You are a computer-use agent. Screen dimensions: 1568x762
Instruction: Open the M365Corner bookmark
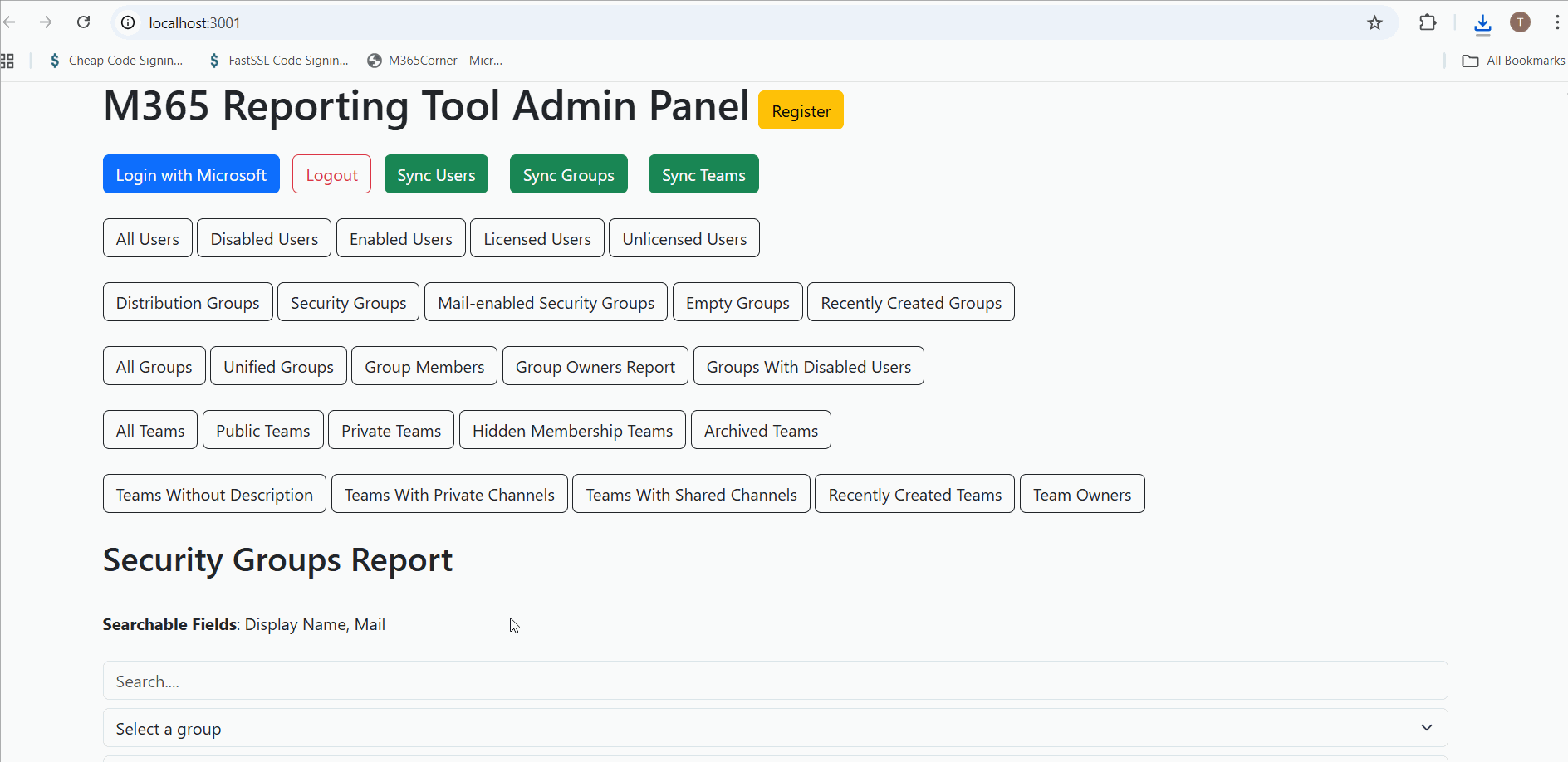point(435,61)
